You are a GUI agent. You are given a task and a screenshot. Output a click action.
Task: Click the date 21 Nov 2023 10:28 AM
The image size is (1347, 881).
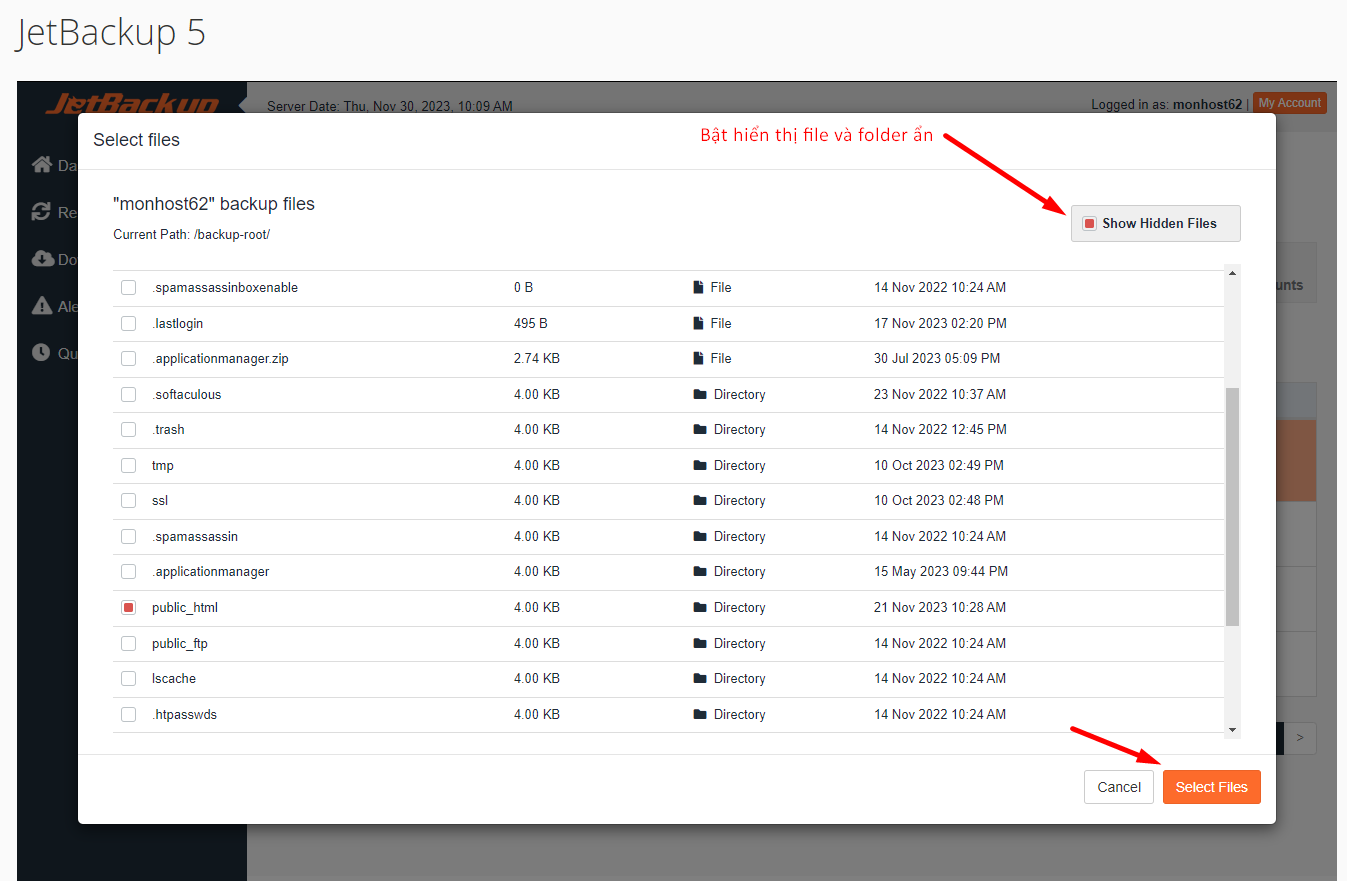pyautogui.click(x=940, y=607)
